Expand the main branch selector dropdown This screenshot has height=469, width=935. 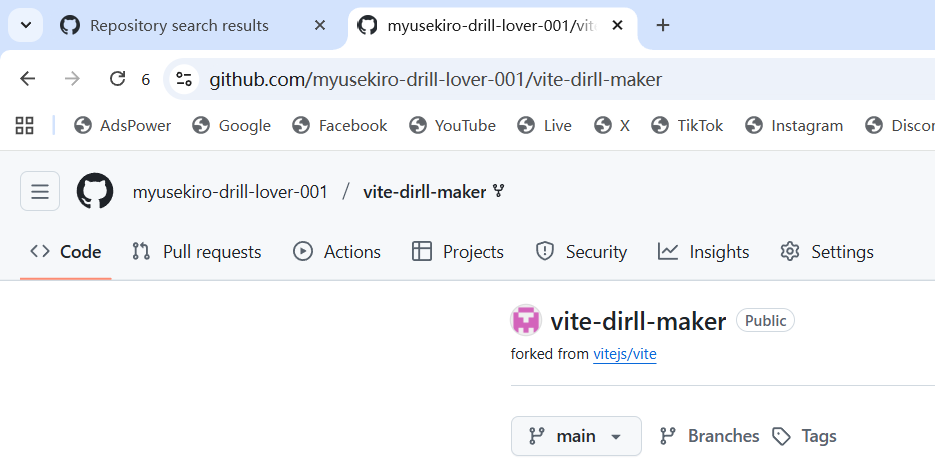576,436
